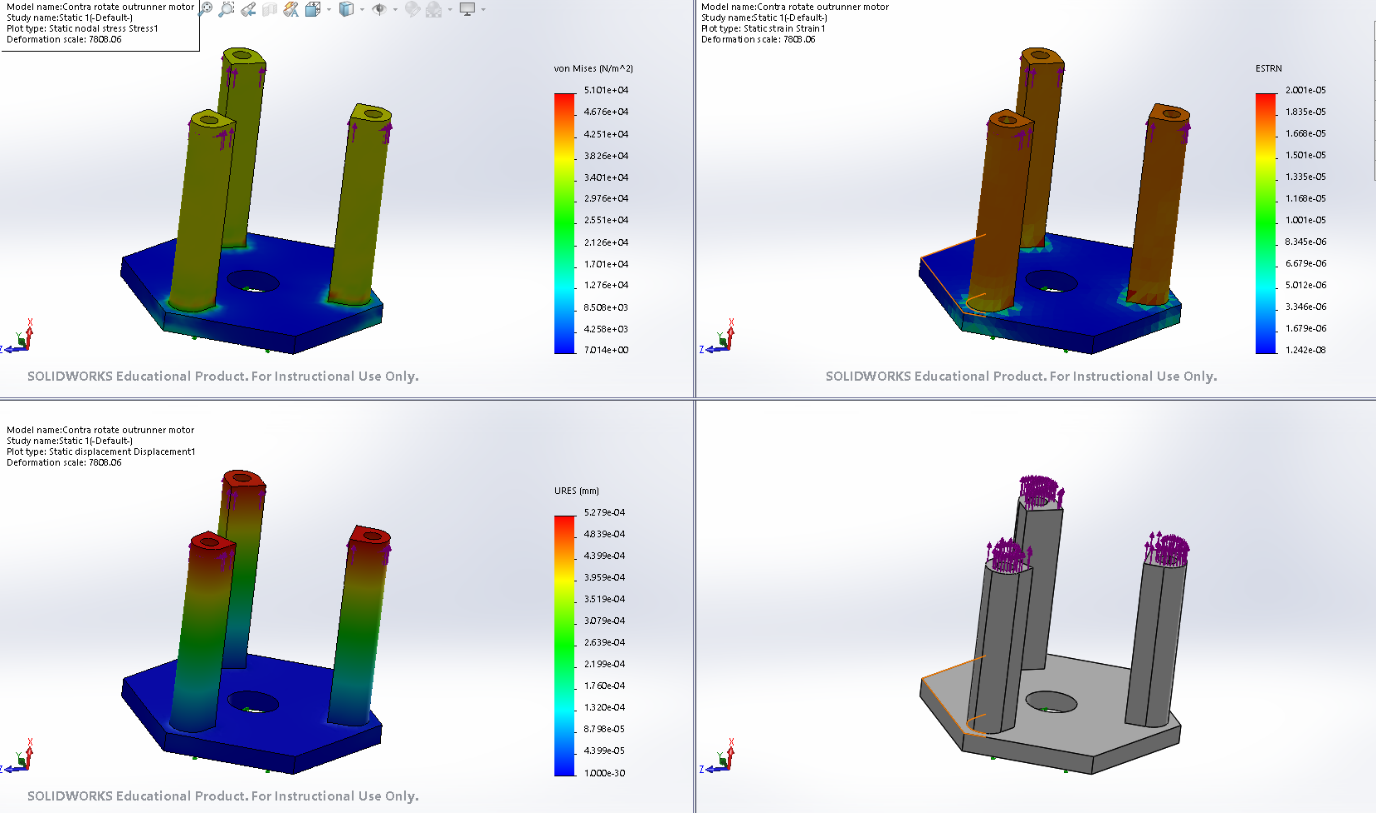
Task: Click the center hole in the gray unplotted model
Action: coord(1051,702)
